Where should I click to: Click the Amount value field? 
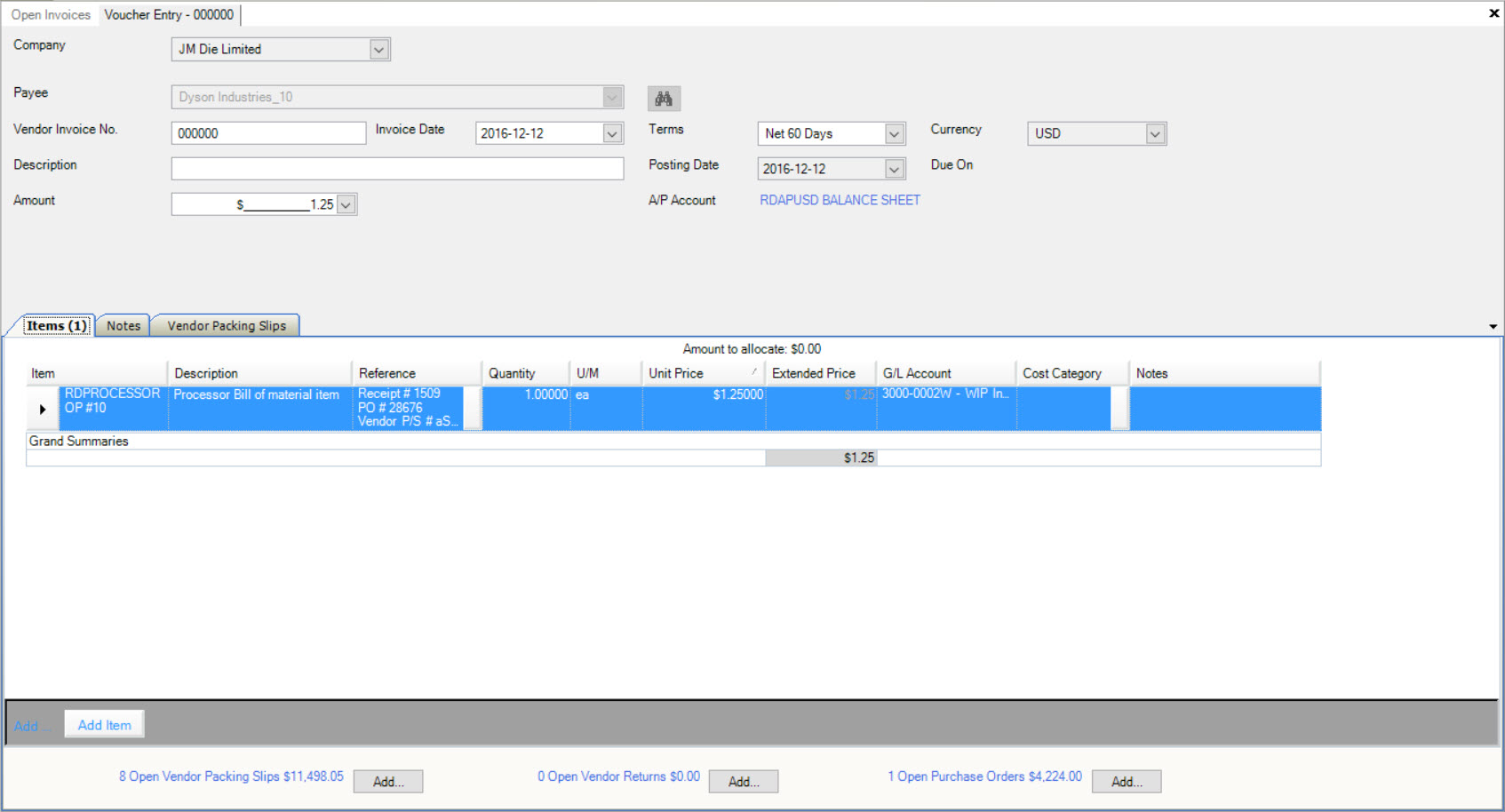pos(254,204)
